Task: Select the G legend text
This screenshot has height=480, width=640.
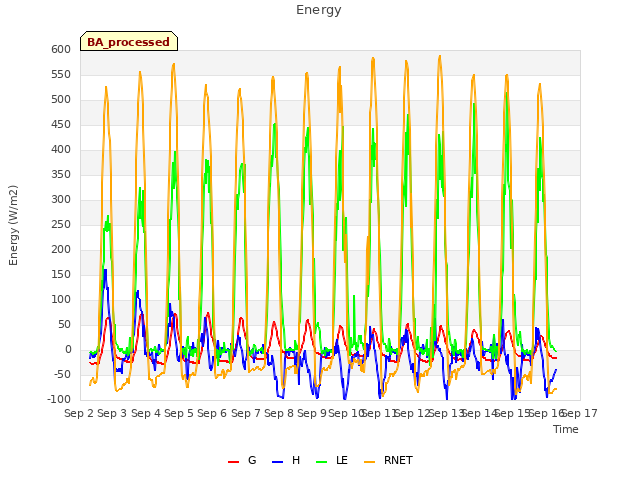Action: click(252, 460)
